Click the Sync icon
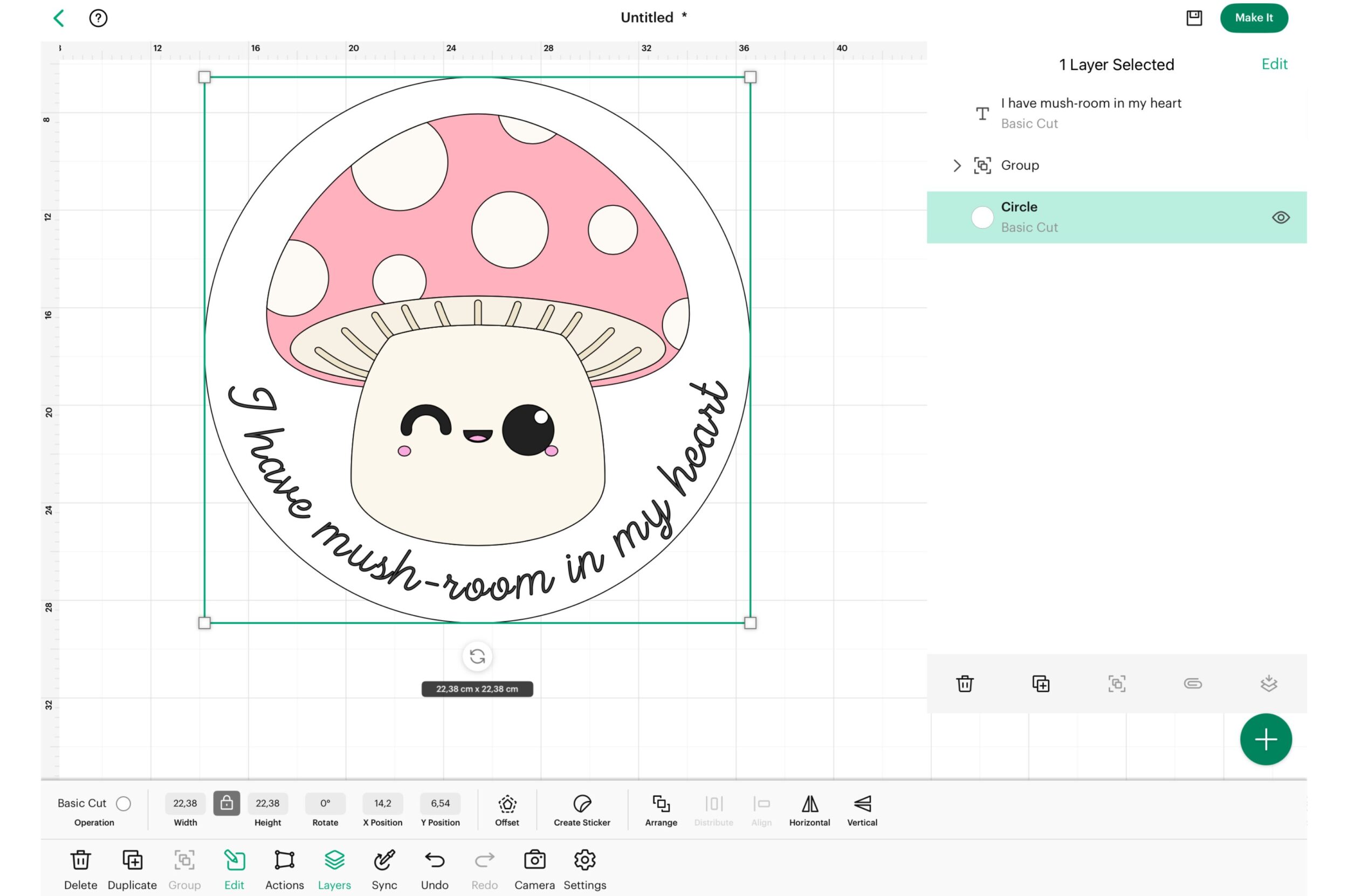1348x896 pixels. tap(384, 860)
